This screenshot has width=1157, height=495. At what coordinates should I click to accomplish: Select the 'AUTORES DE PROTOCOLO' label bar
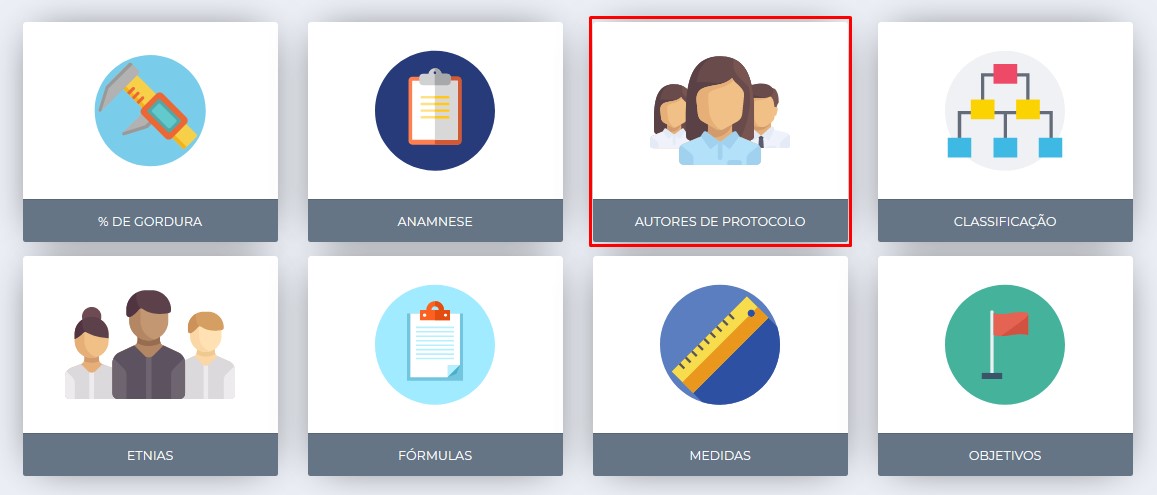click(720, 221)
